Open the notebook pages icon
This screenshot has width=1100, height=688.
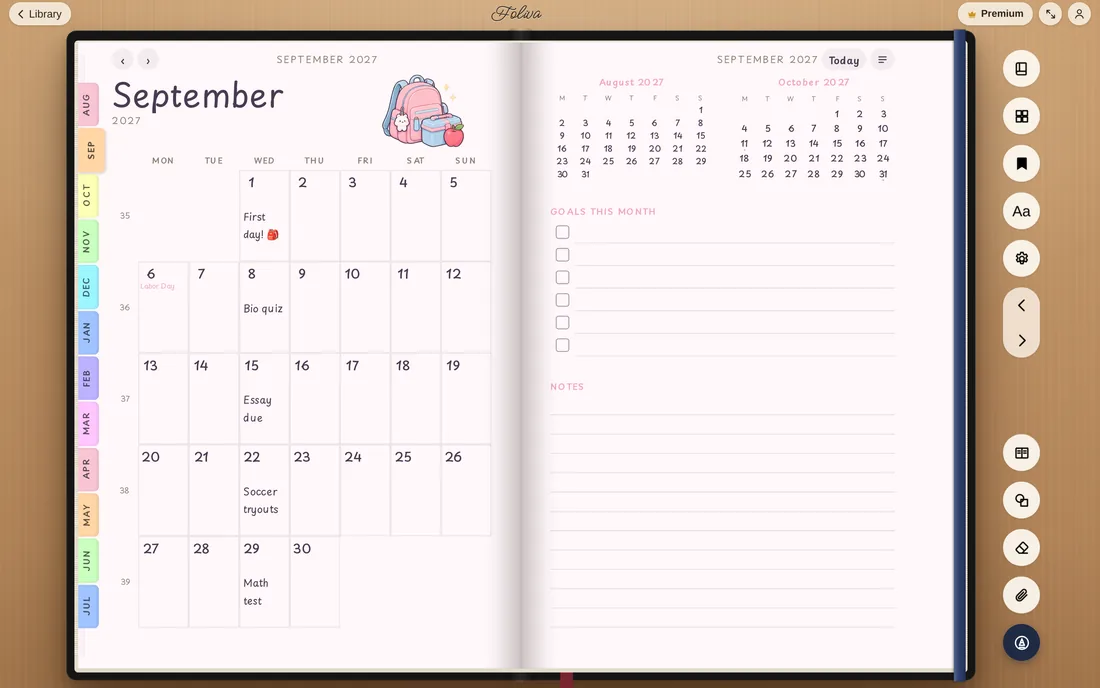(x=1021, y=69)
